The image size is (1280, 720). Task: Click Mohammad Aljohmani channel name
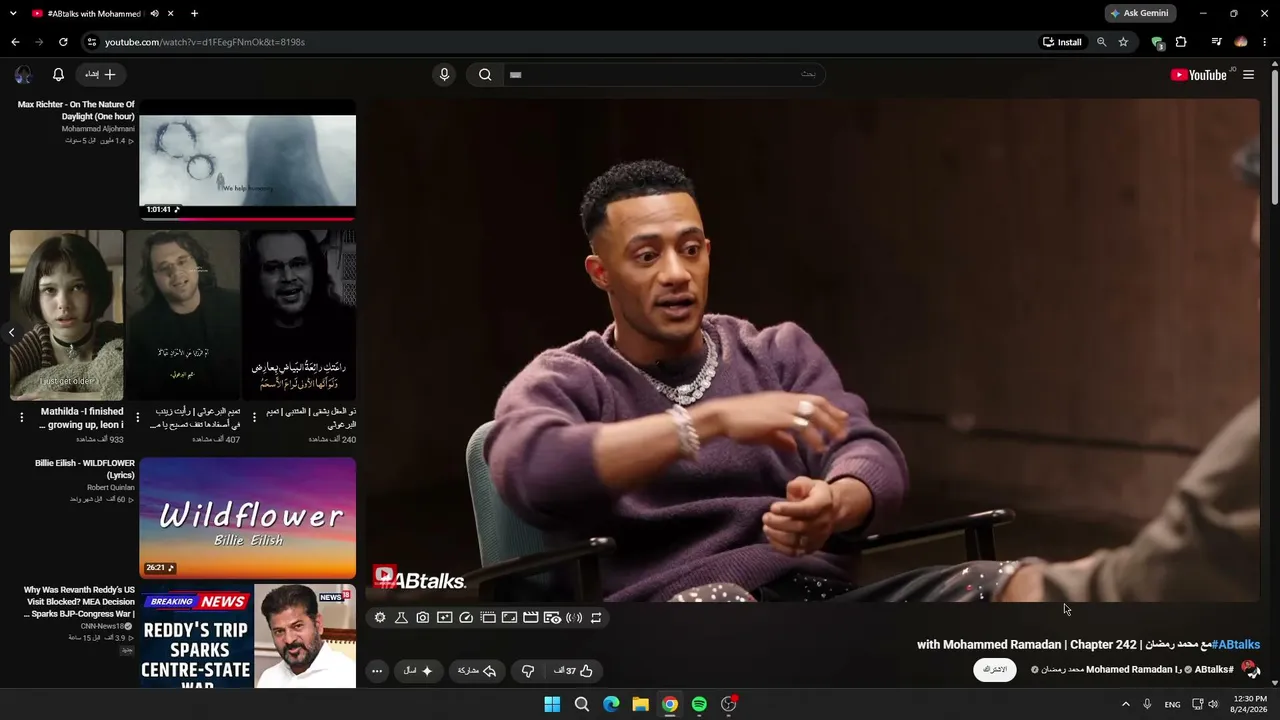98,129
